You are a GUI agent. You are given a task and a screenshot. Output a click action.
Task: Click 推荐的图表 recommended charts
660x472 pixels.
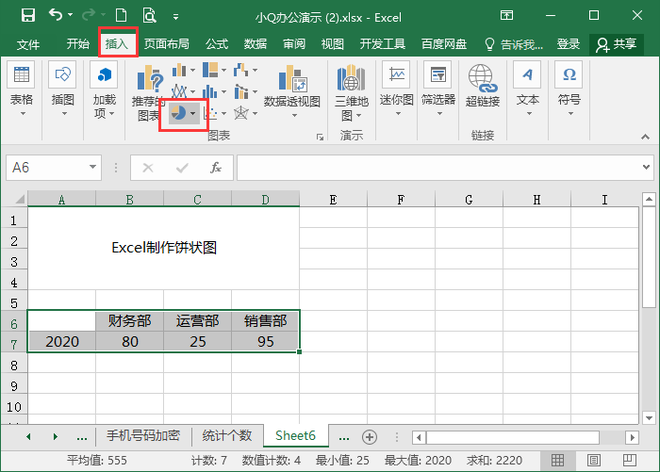(x=148, y=93)
